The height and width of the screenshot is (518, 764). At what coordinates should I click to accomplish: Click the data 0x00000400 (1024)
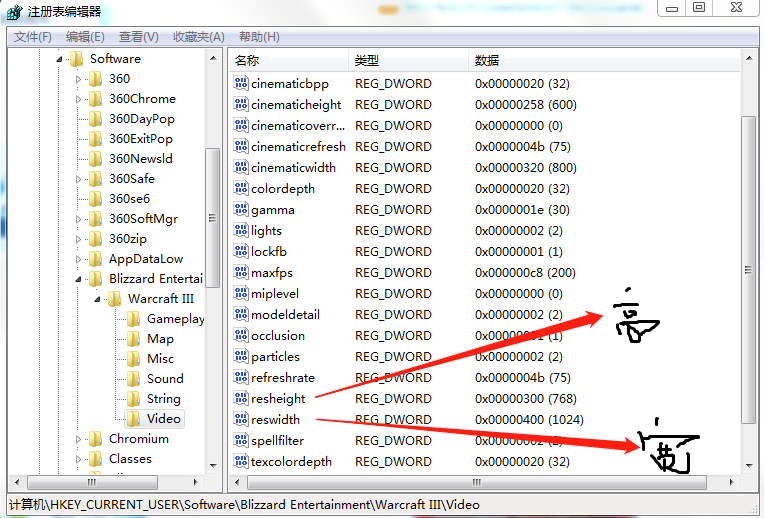coord(529,420)
